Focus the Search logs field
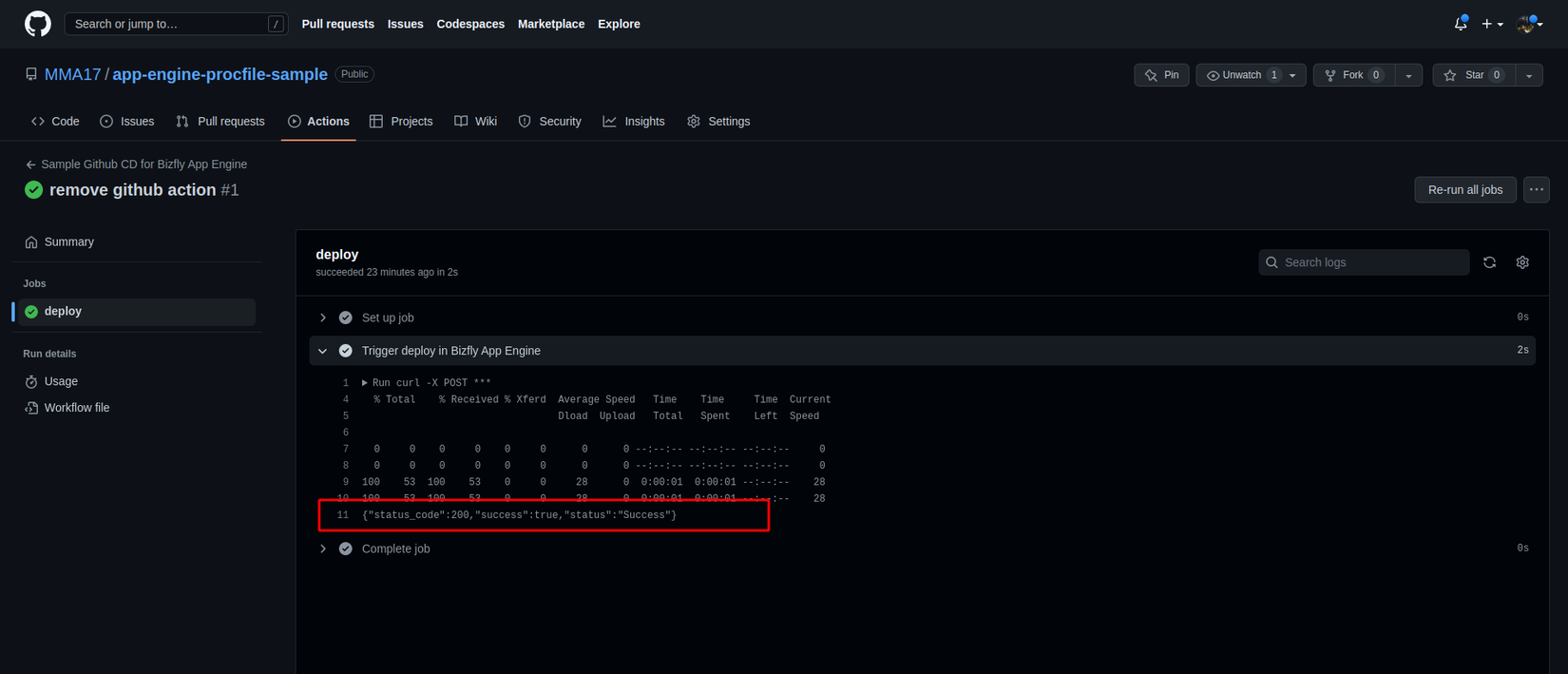 click(1364, 262)
